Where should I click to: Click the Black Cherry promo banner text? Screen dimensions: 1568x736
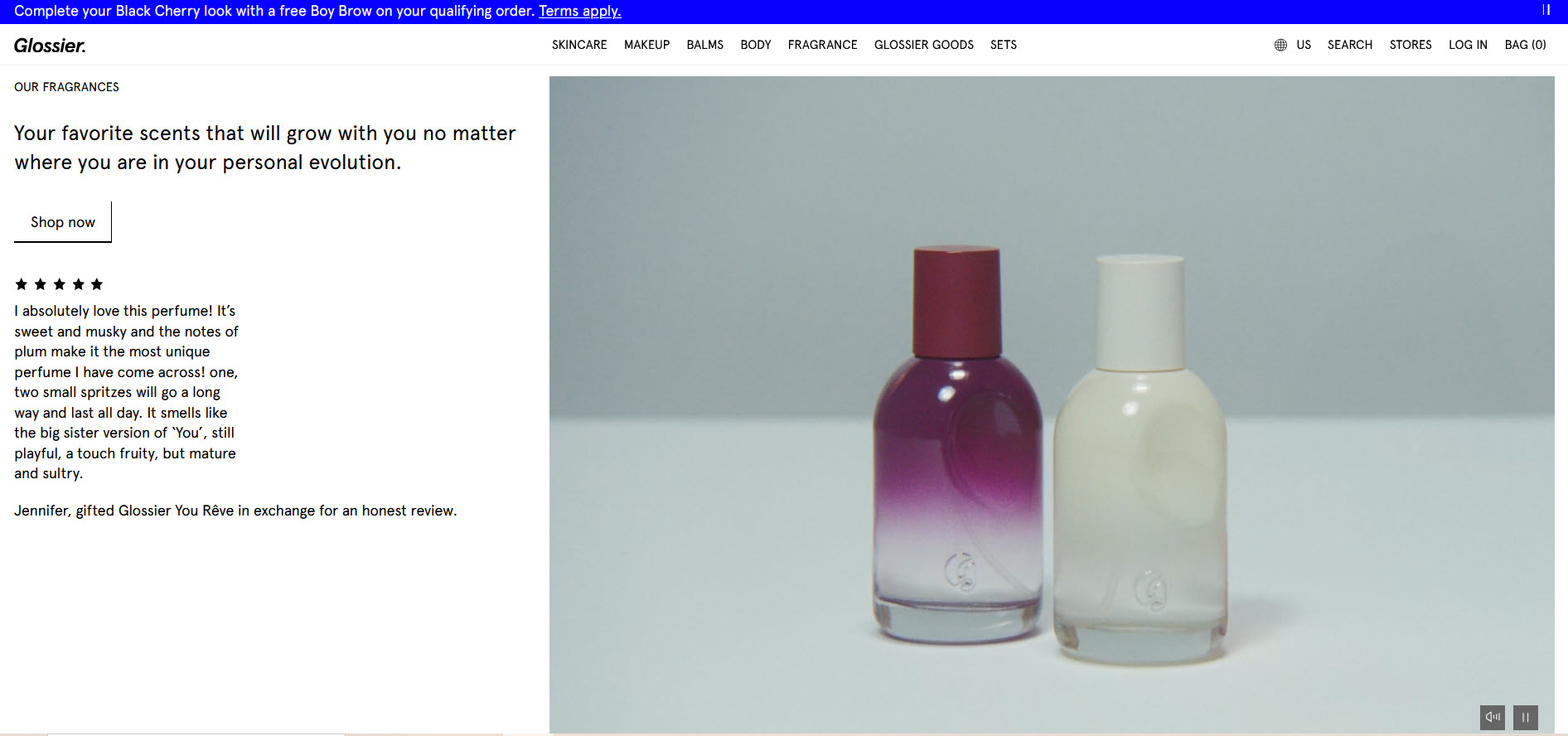tap(274, 11)
